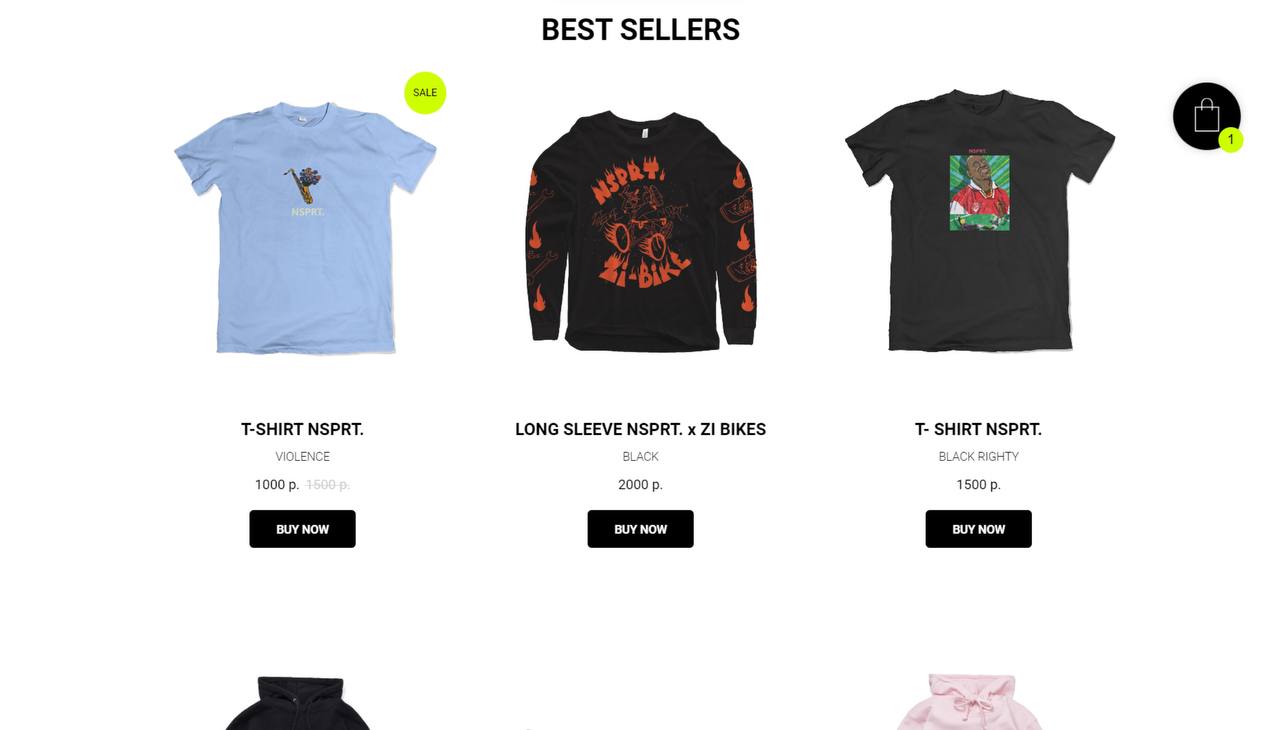Open the blue saxophone T-shirt image

tap(304, 228)
